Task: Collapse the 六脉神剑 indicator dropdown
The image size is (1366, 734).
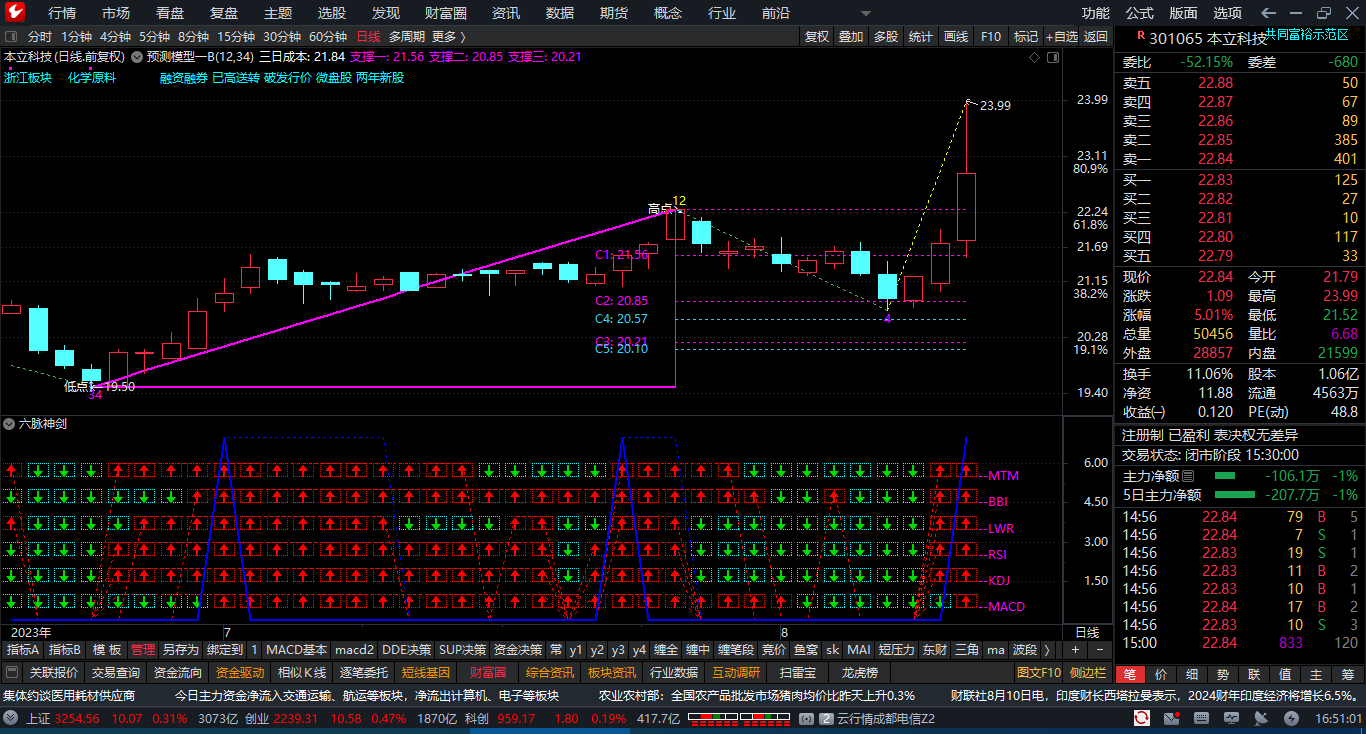Action: (9, 424)
